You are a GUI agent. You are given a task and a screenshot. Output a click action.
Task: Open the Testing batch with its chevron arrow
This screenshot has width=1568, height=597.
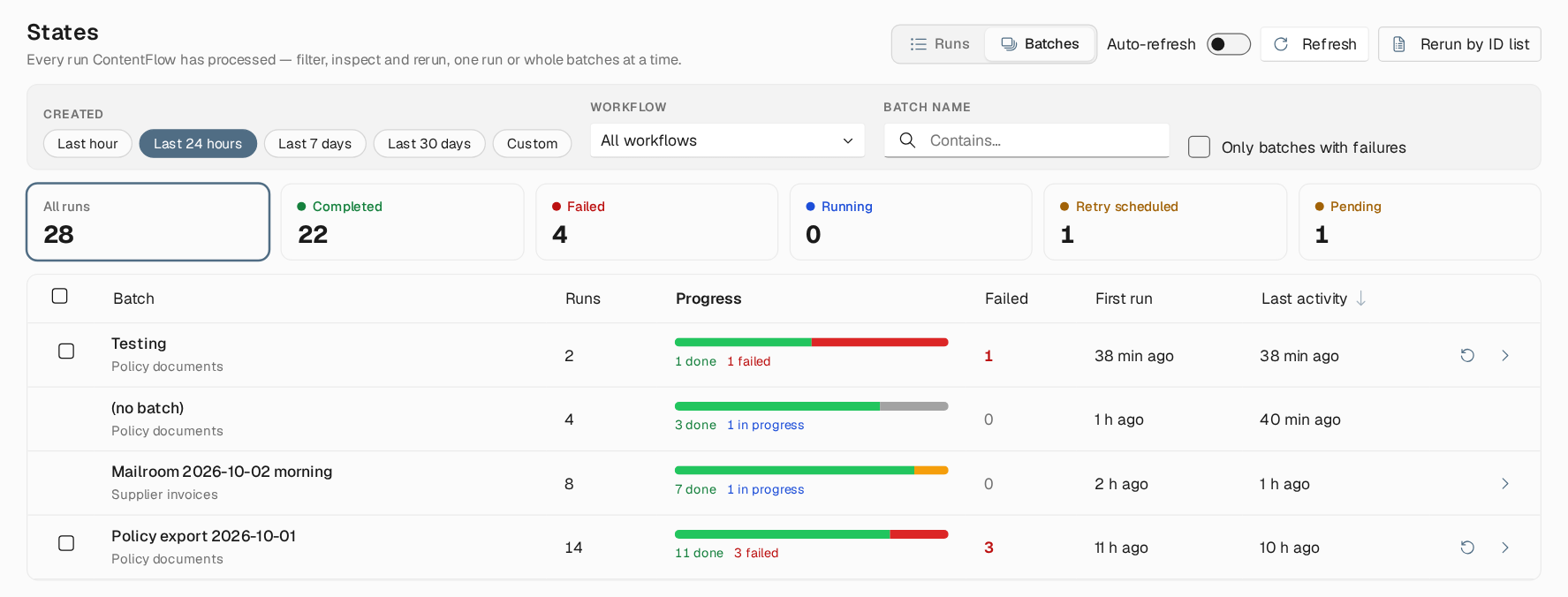pyautogui.click(x=1505, y=355)
